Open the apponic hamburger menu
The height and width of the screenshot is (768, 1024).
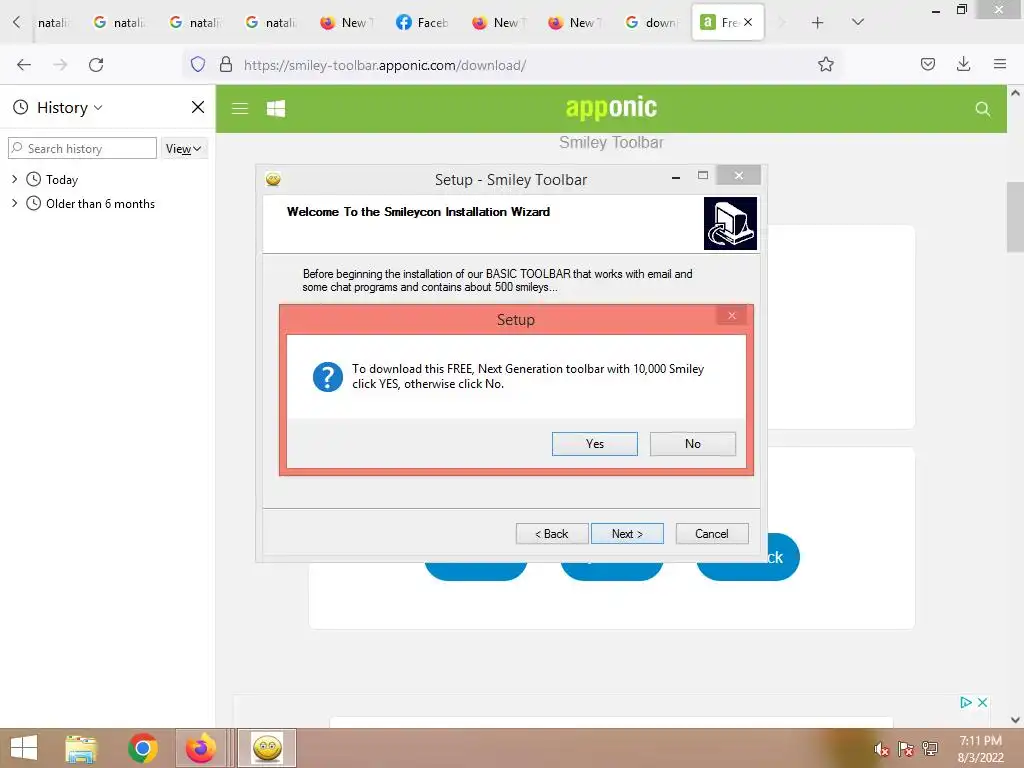click(x=240, y=108)
